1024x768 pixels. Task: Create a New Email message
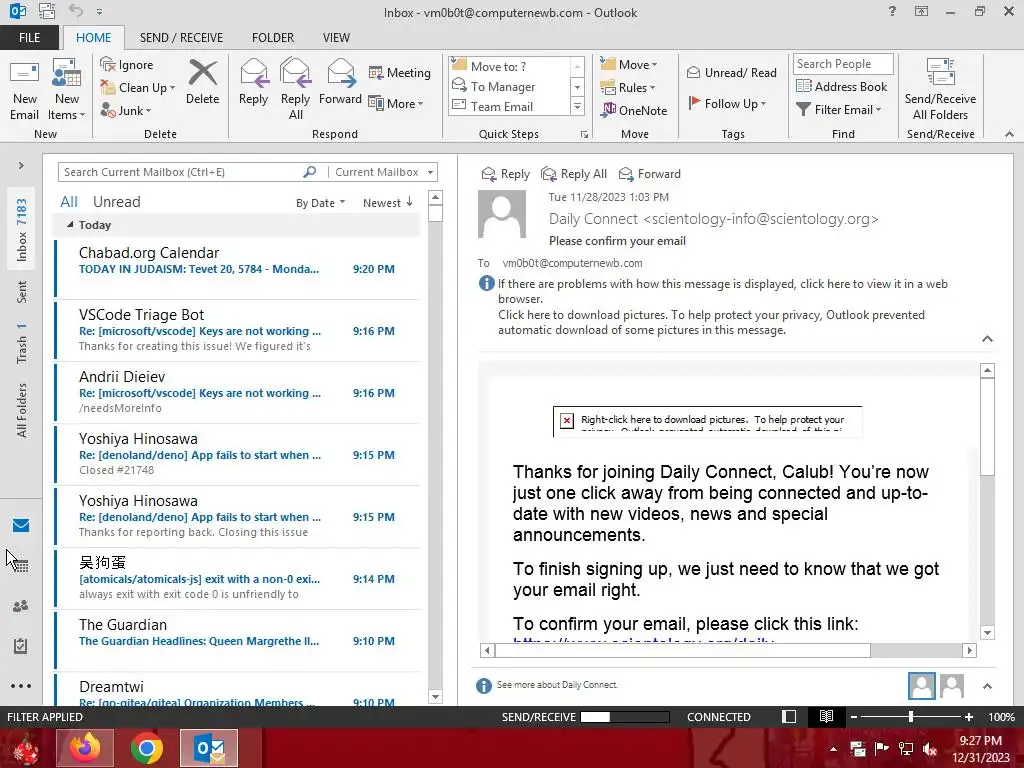coord(24,89)
